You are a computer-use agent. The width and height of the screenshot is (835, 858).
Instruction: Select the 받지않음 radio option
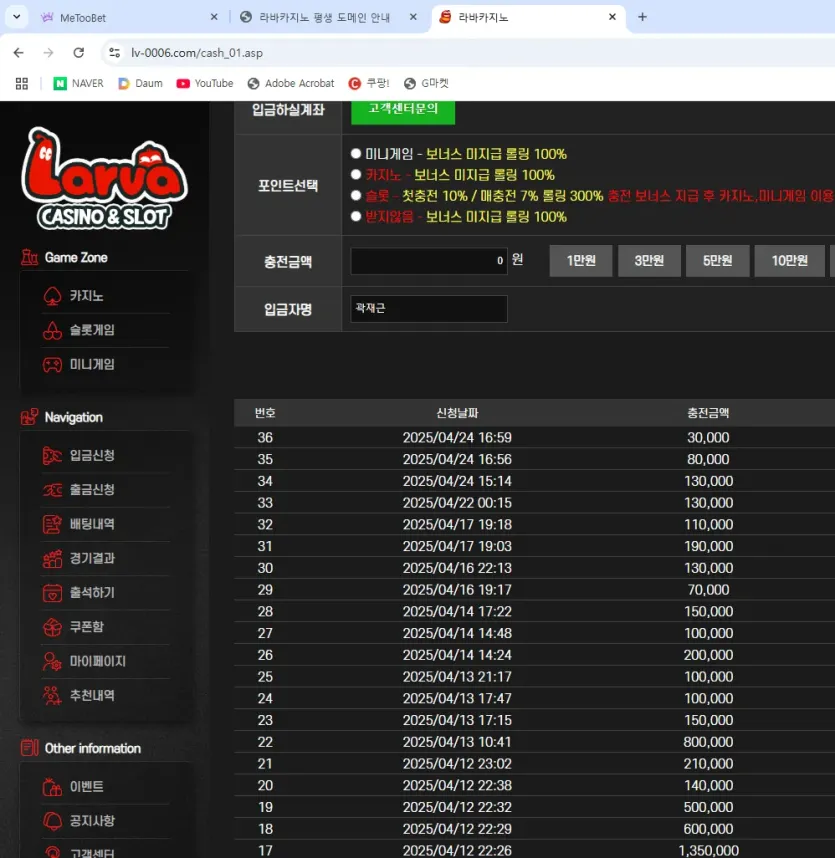(x=356, y=216)
